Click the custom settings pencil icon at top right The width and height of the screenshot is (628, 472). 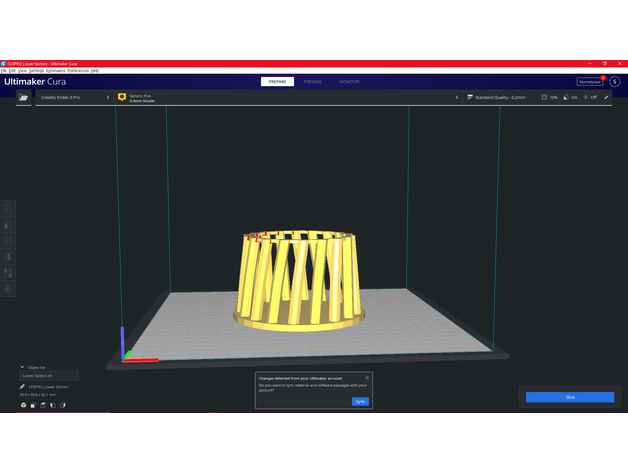[607, 98]
